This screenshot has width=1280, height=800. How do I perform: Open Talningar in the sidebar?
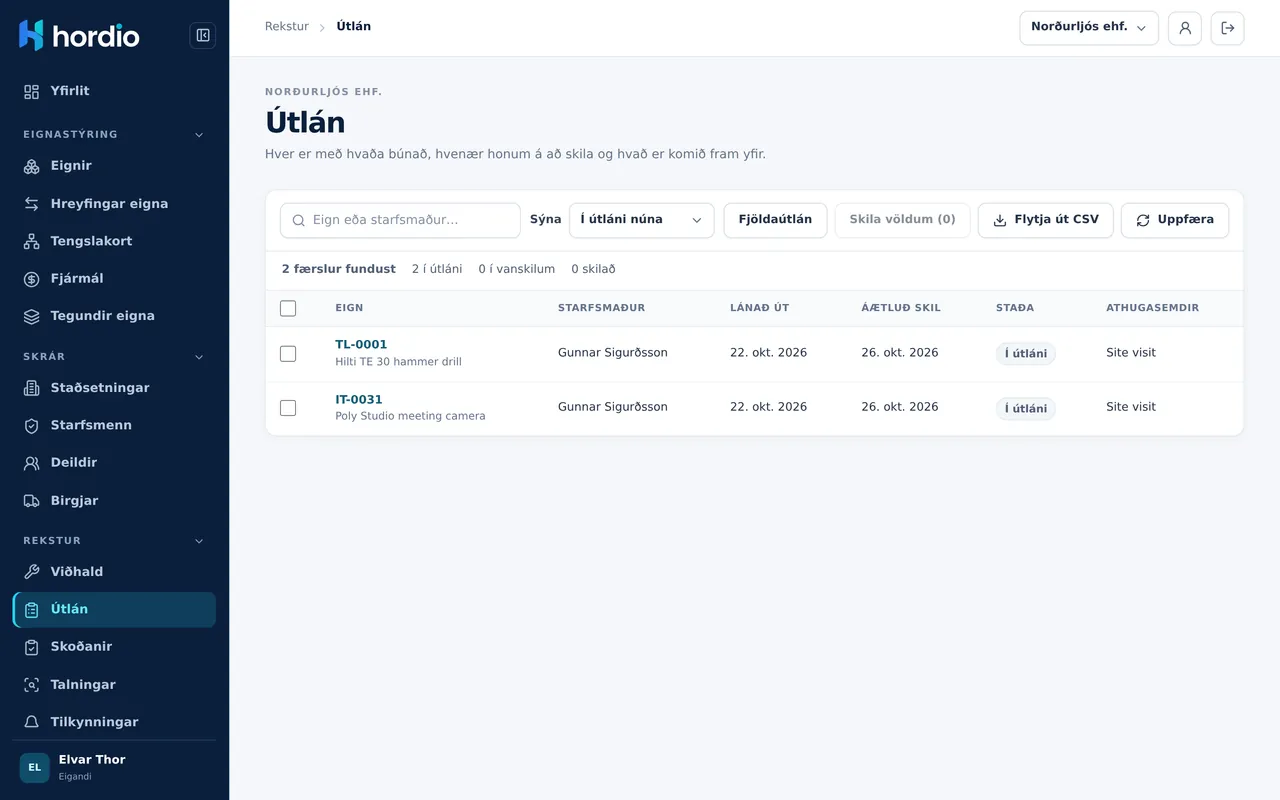point(114,685)
